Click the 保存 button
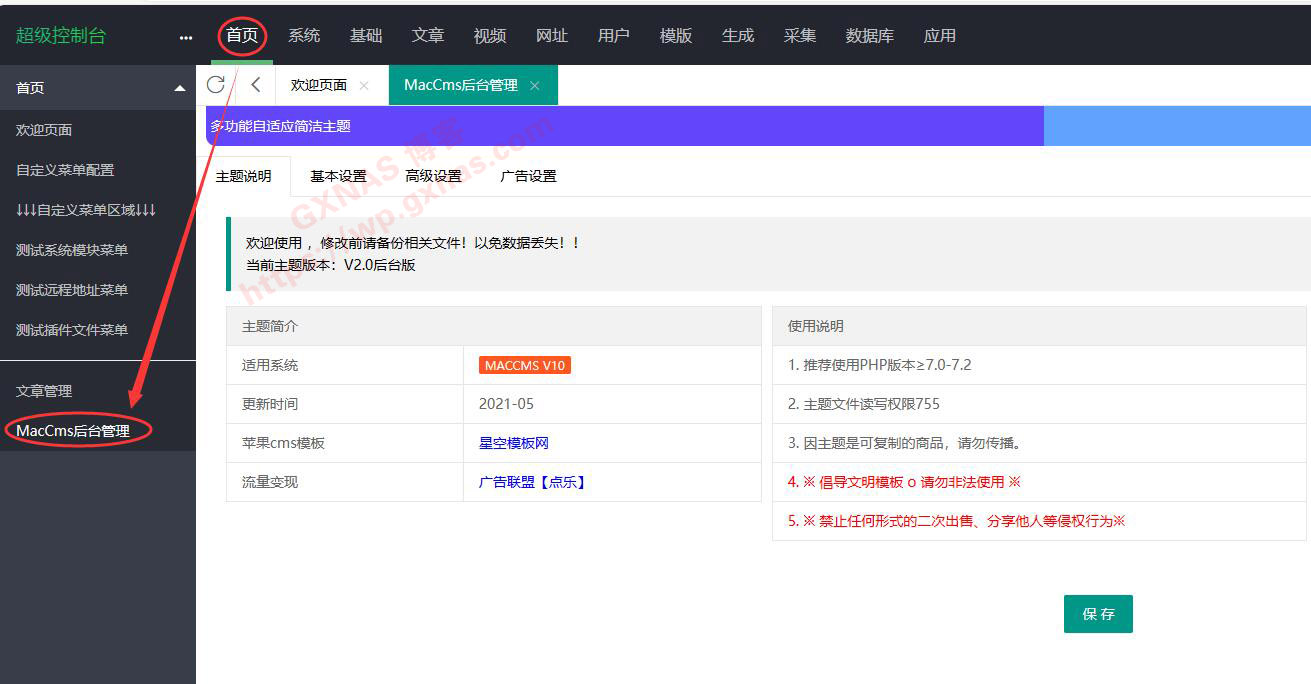1311x684 pixels. pyautogui.click(x=1097, y=614)
